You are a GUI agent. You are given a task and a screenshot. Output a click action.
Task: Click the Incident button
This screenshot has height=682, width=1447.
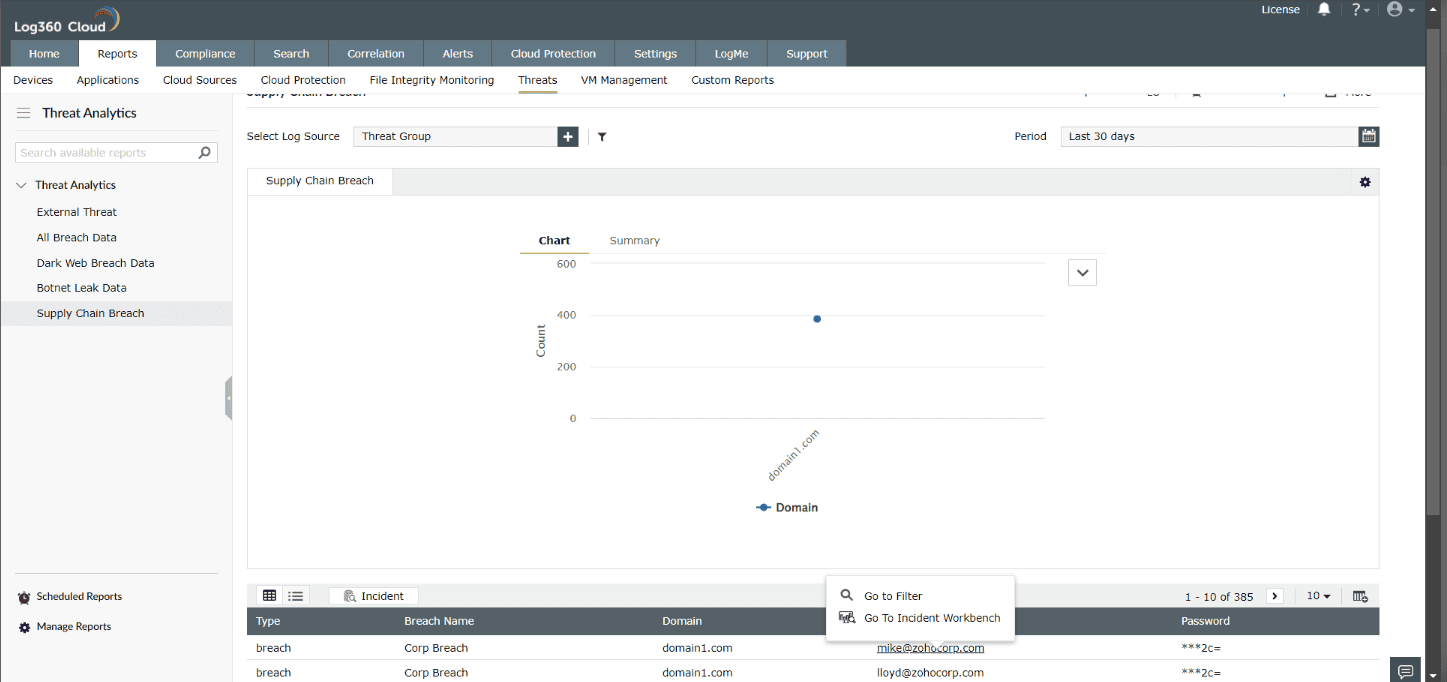(374, 596)
